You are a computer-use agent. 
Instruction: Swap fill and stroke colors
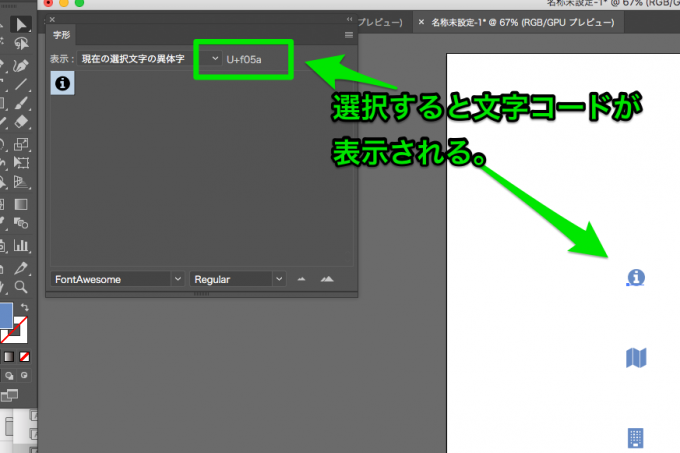click(25, 307)
